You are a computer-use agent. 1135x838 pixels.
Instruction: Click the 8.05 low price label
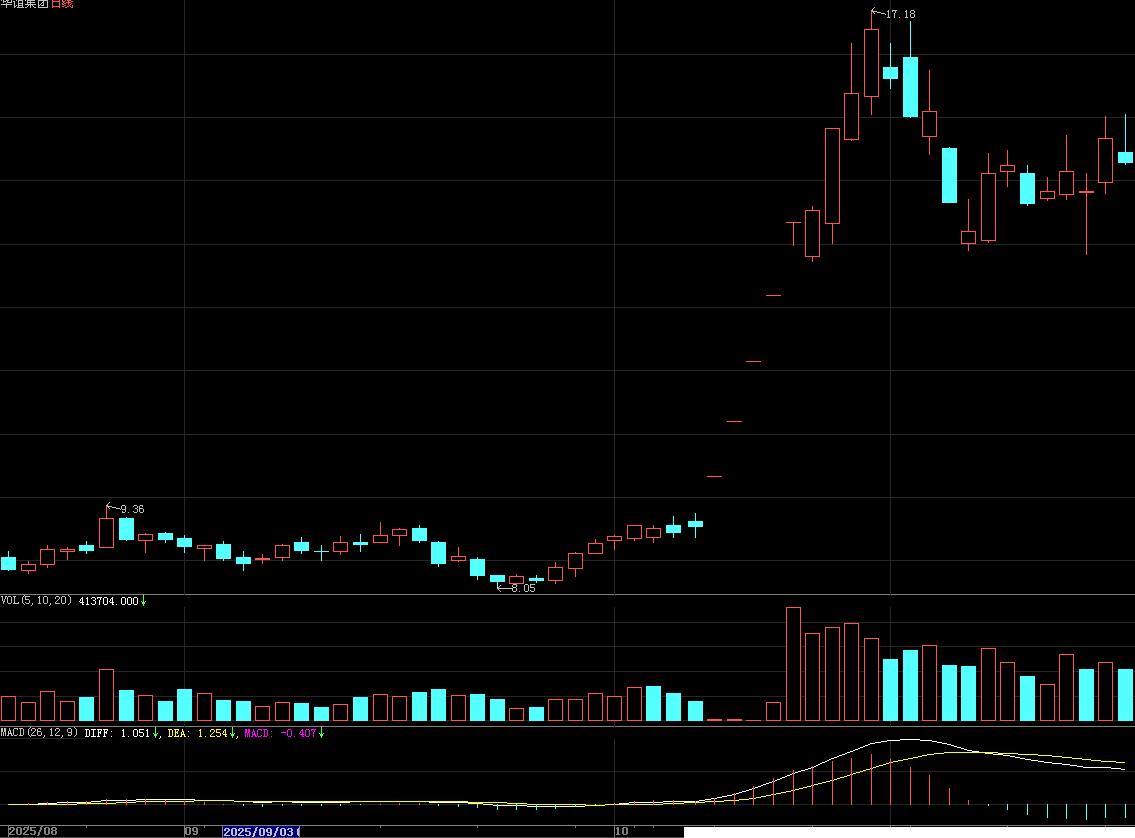[x=523, y=588]
